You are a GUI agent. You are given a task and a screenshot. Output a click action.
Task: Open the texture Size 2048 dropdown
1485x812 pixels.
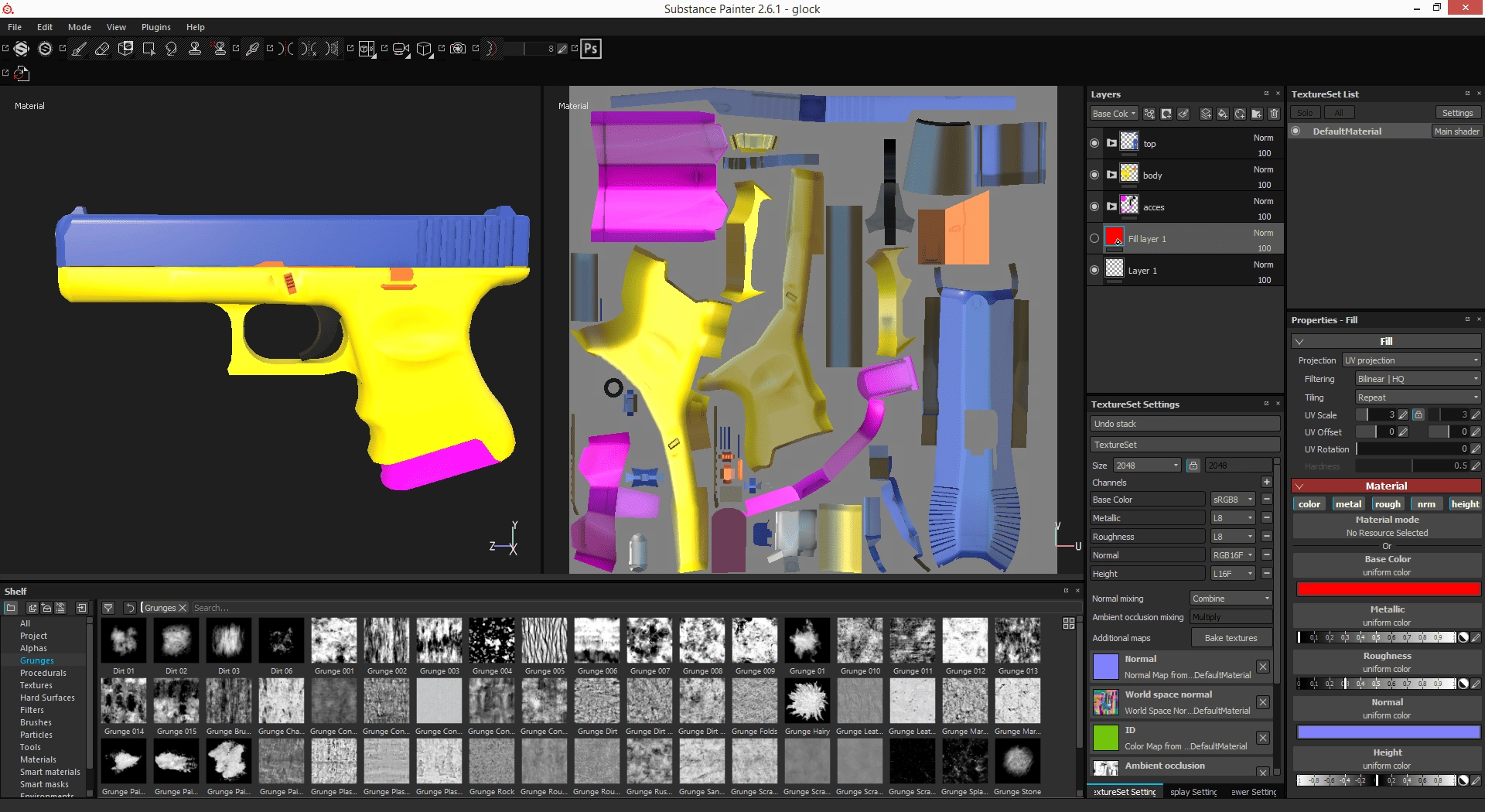coord(1147,466)
